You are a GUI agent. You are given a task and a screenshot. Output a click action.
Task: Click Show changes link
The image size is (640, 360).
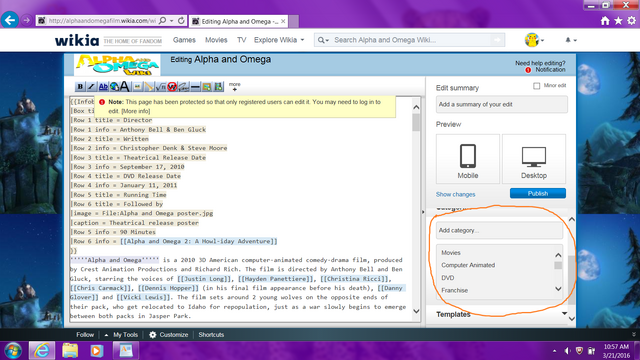pos(456,194)
